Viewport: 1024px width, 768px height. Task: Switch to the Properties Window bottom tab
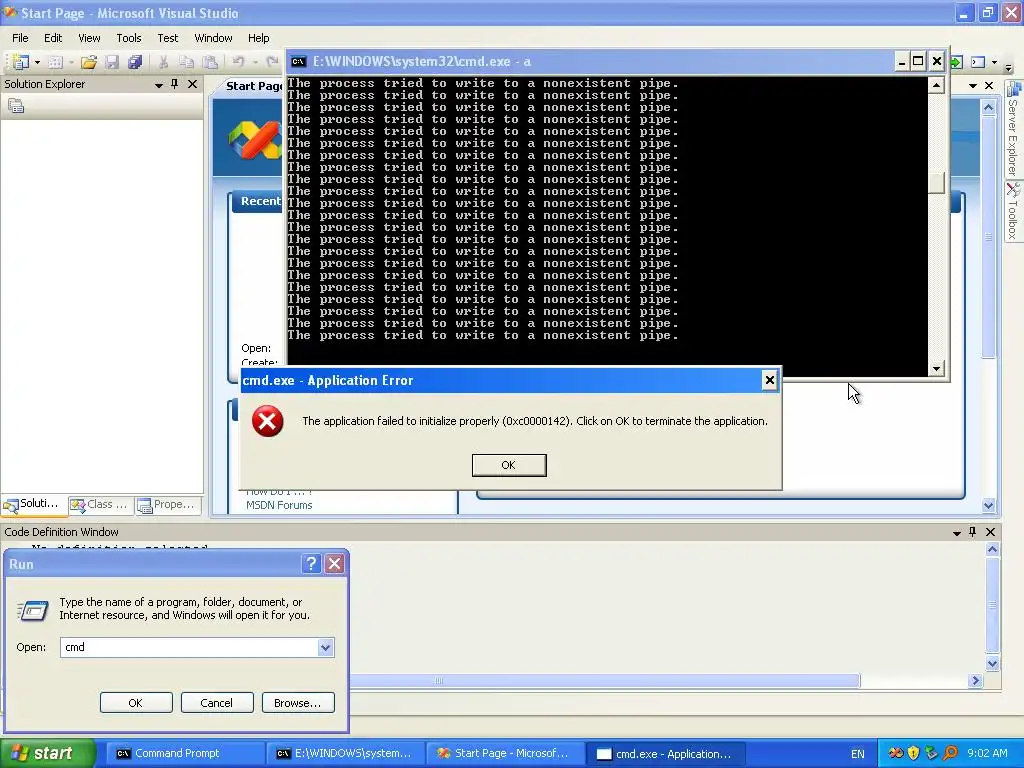coord(168,504)
